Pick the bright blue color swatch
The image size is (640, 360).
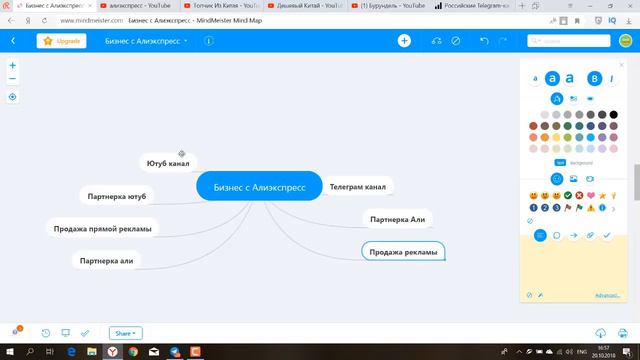tap(591, 138)
